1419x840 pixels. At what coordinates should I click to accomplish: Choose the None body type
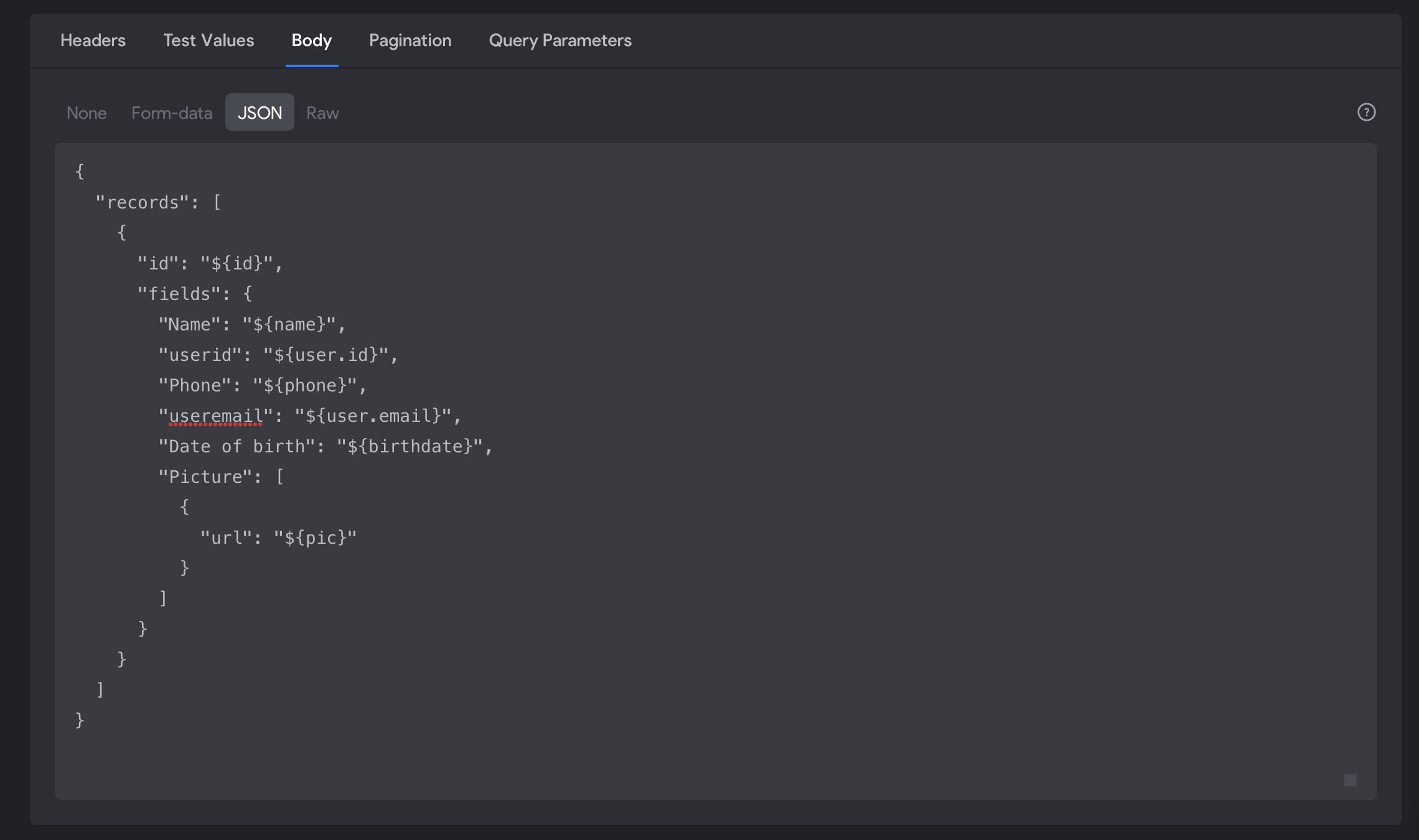tap(87, 113)
